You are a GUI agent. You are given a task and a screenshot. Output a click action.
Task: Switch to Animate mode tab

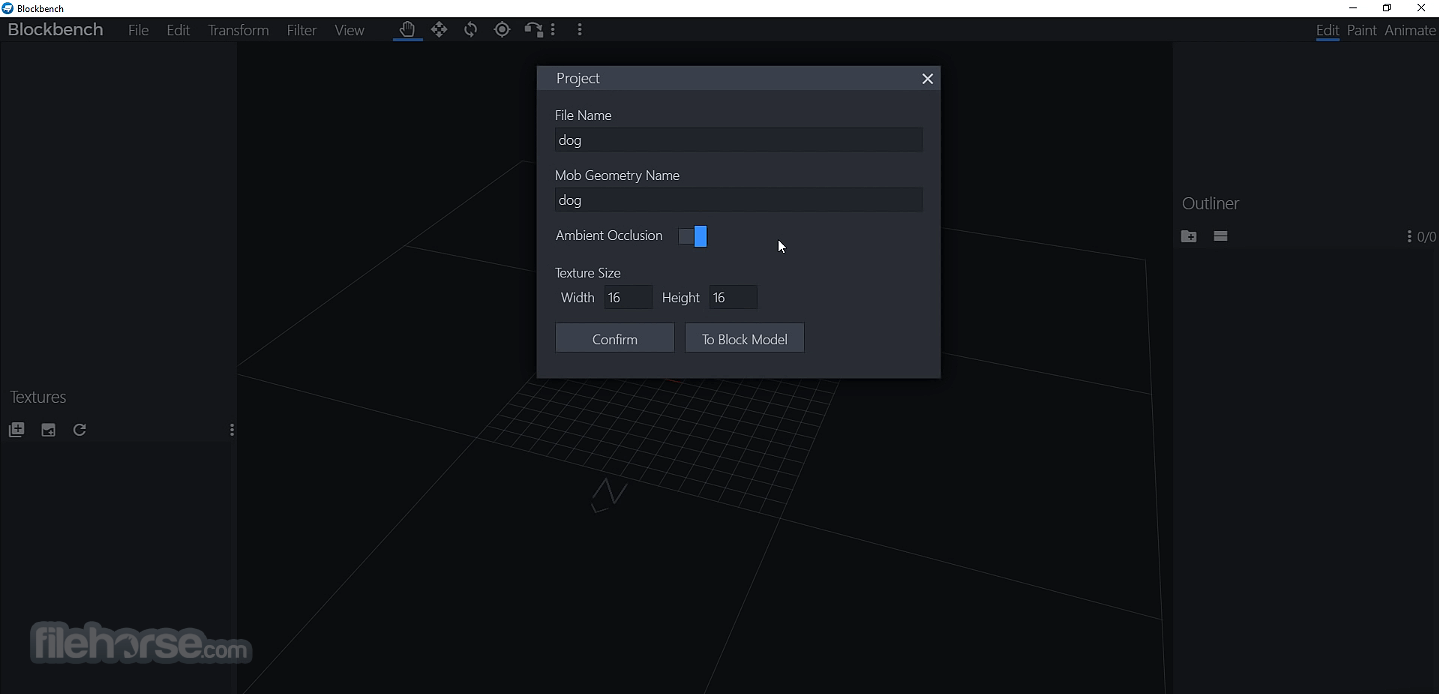coord(1410,30)
